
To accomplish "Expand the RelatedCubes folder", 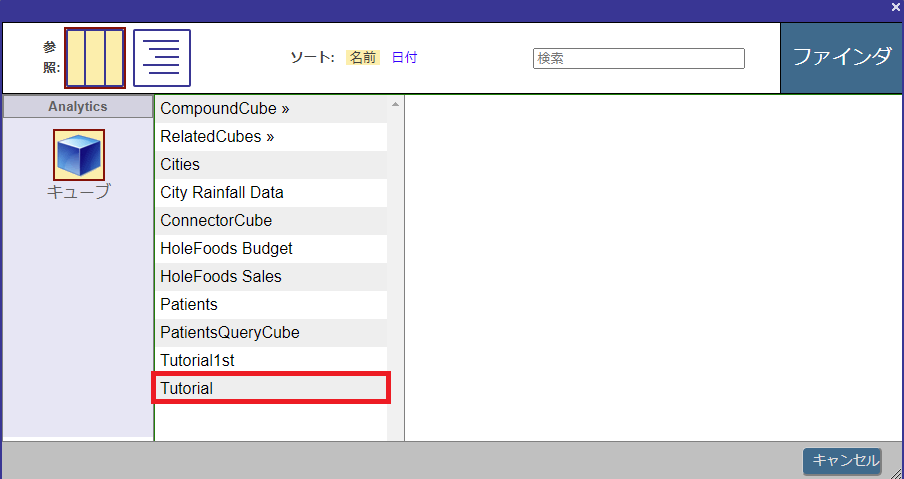I will [x=217, y=136].
